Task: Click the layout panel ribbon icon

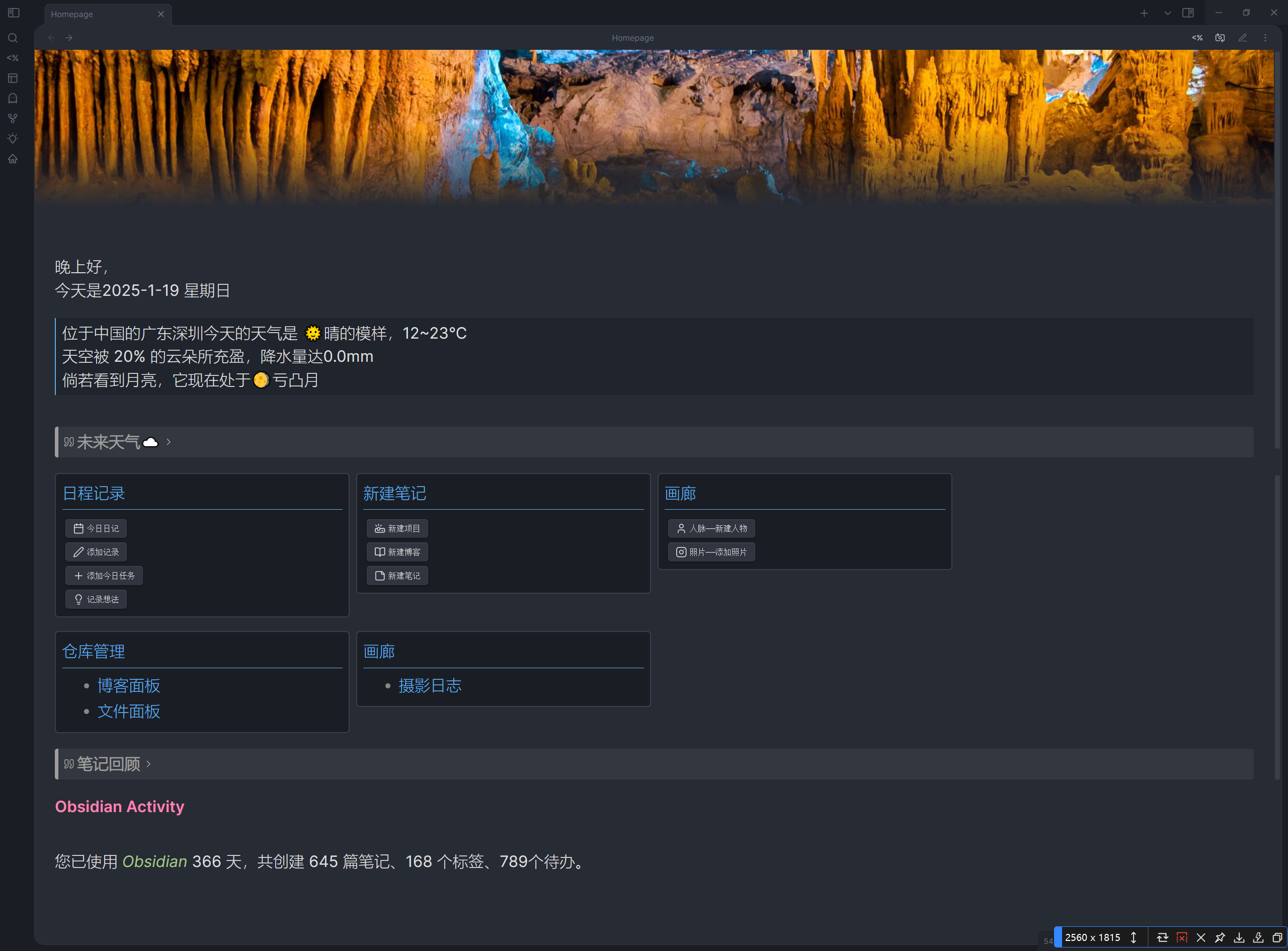Action: tap(13, 78)
